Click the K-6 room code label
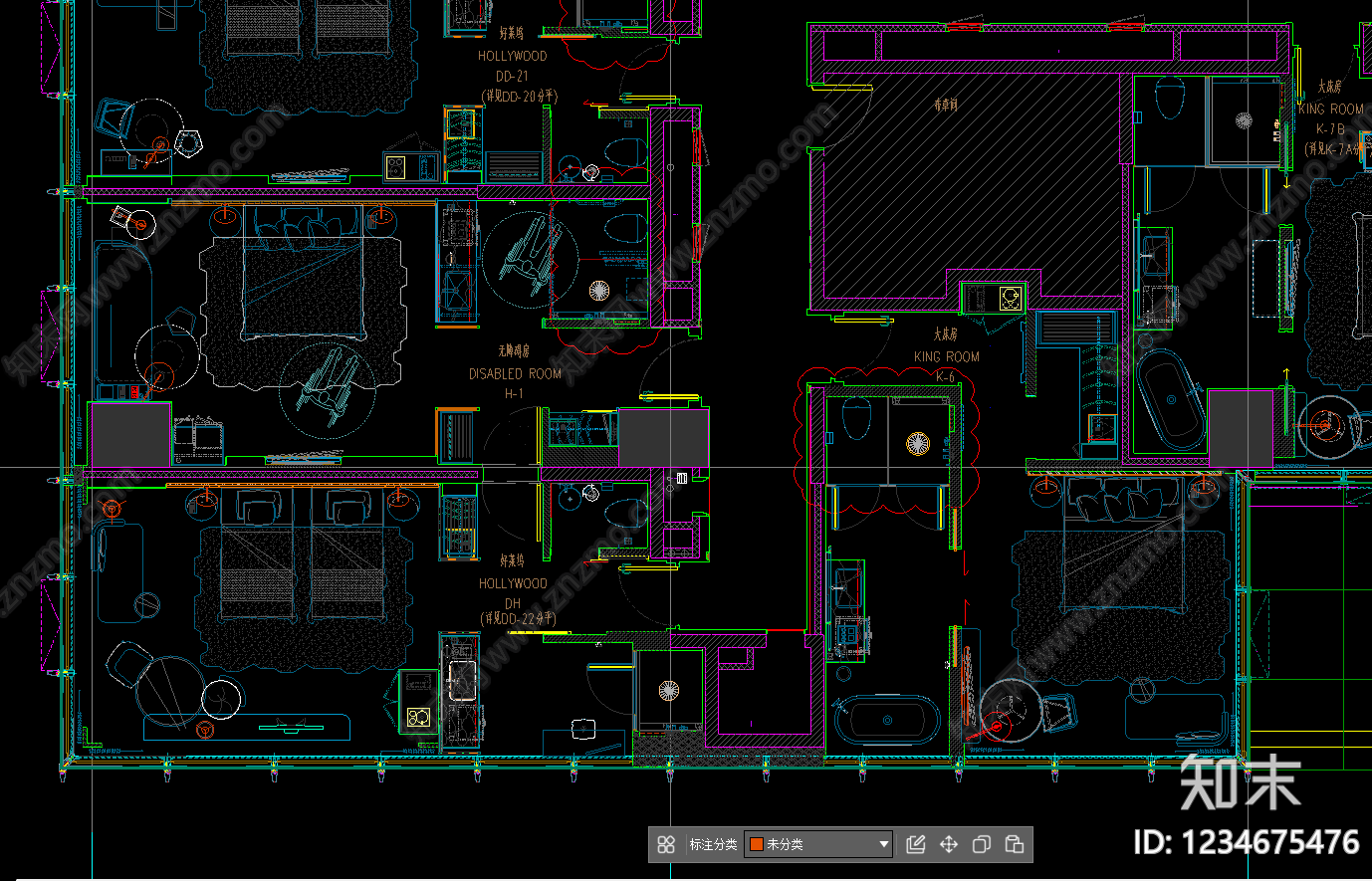Screen dimensions: 1372x881 point(946,376)
